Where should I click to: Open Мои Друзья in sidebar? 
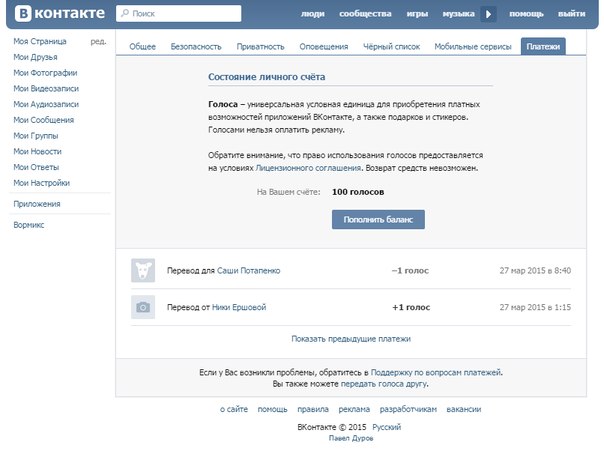(x=35, y=57)
